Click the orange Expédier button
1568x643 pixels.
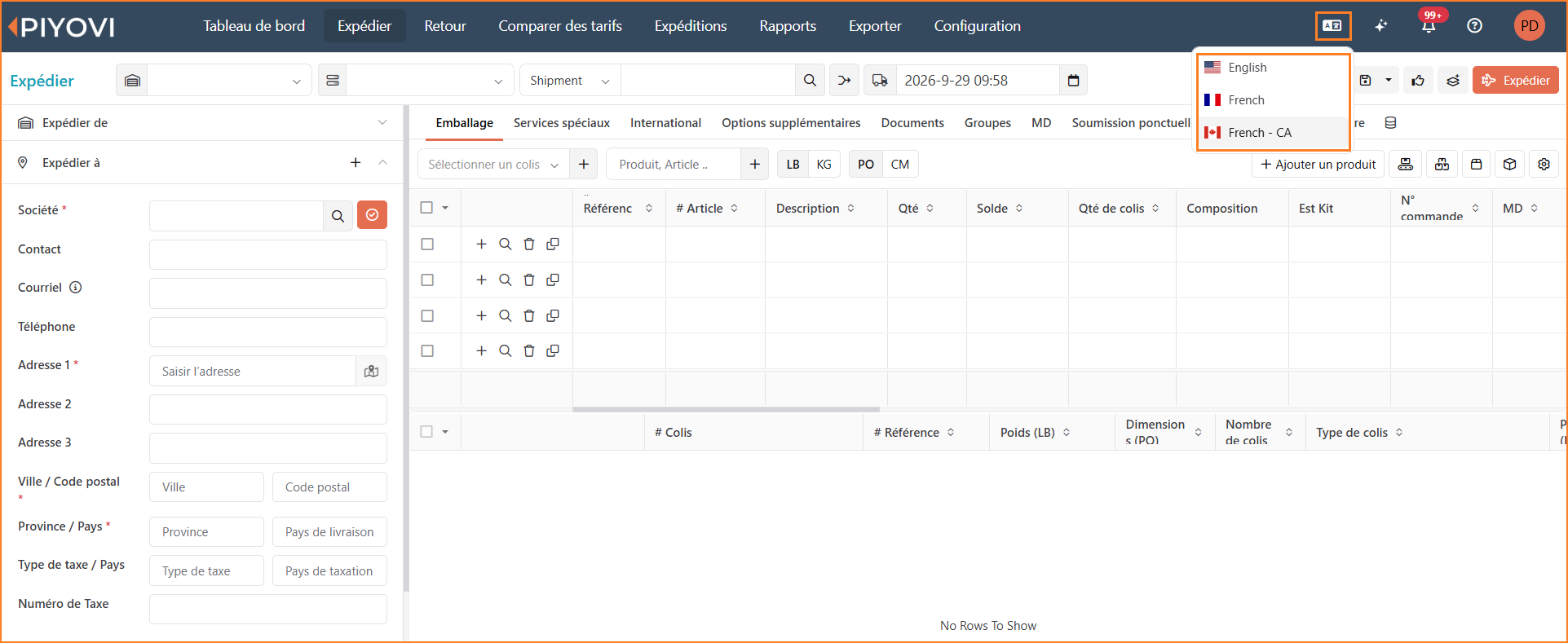pyautogui.click(x=1516, y=80)
